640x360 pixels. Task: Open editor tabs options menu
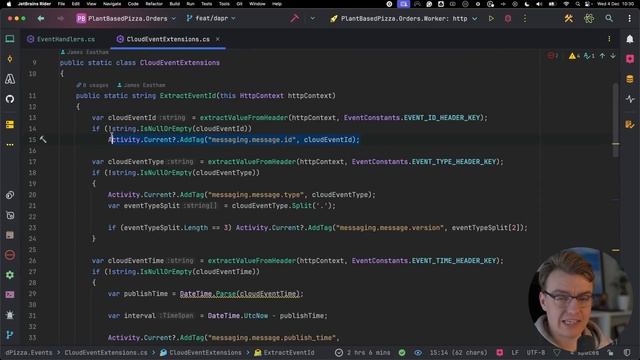click(609, 39)
